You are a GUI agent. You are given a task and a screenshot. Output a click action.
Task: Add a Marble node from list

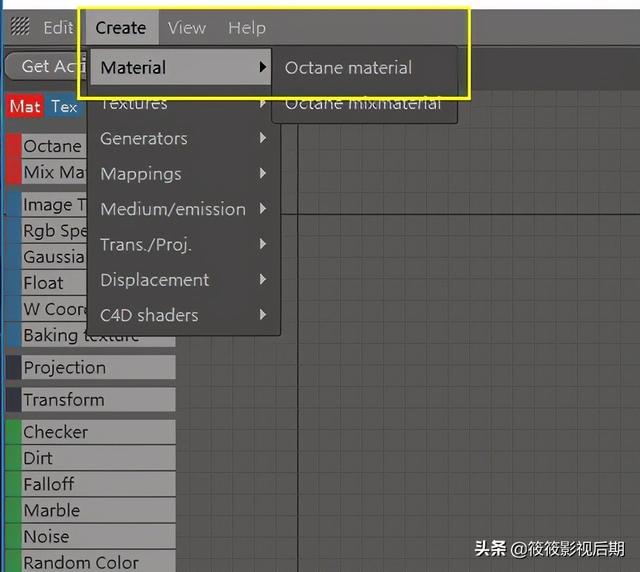(98, 510)
